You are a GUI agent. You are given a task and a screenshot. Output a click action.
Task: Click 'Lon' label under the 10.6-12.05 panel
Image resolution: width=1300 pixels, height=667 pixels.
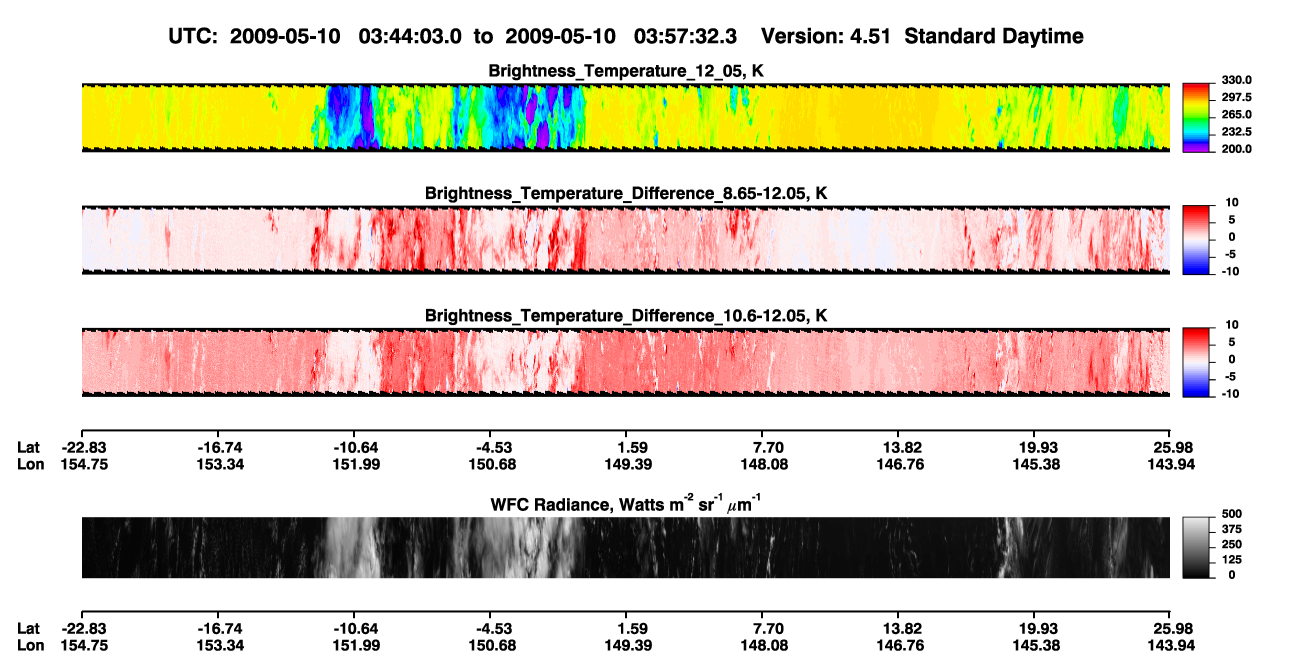coord(30,463)
